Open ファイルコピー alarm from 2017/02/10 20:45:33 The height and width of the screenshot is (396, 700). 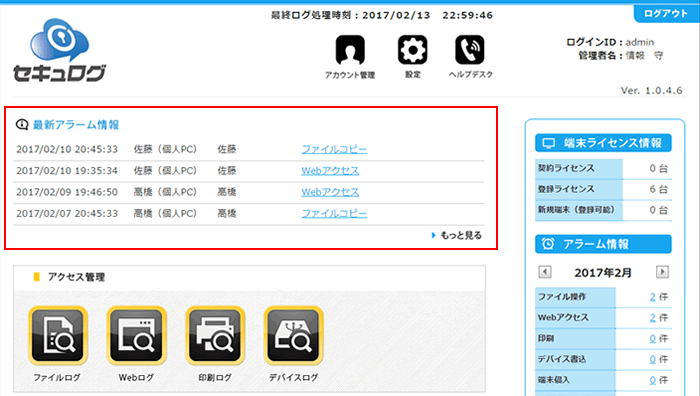[334, 149]
